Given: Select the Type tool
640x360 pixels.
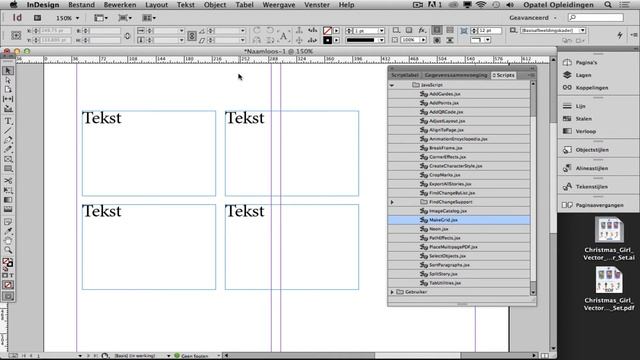Looking at the screenshot, I should [8, 121].
